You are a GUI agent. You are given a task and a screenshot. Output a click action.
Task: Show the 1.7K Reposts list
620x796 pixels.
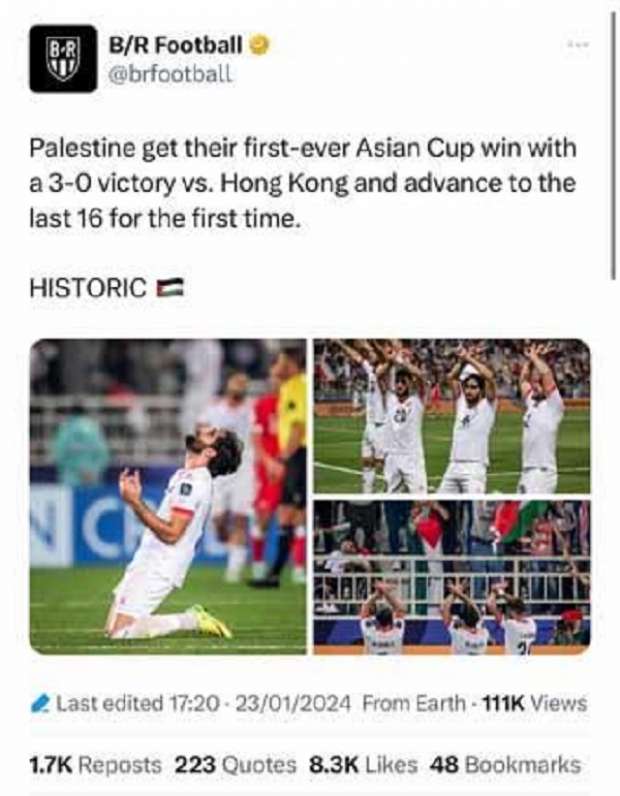(x=95, y=765)
